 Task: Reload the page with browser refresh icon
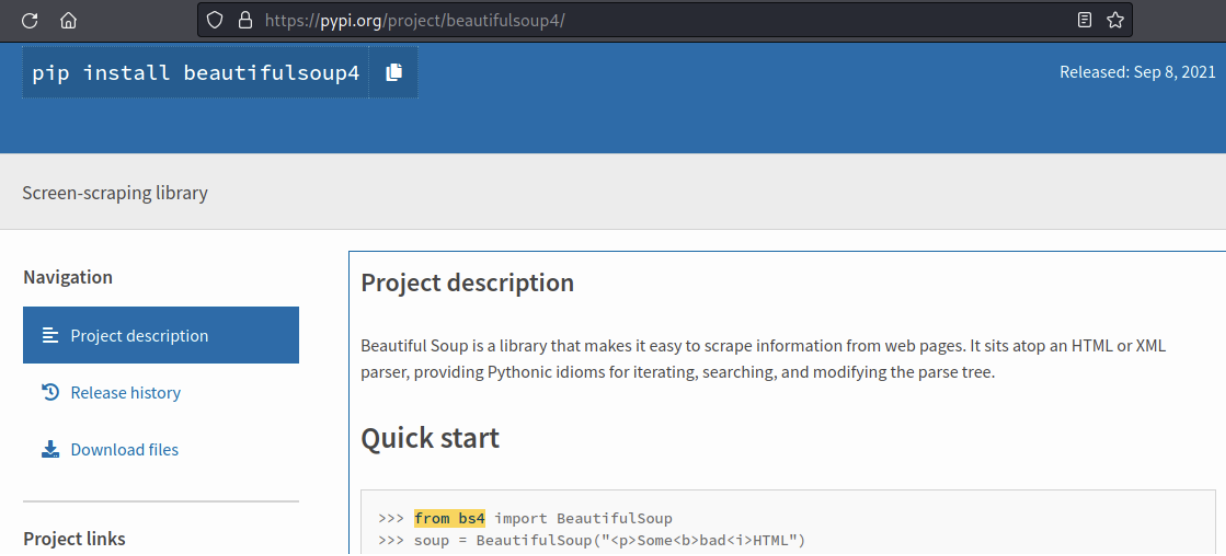[x=29, y=20]
